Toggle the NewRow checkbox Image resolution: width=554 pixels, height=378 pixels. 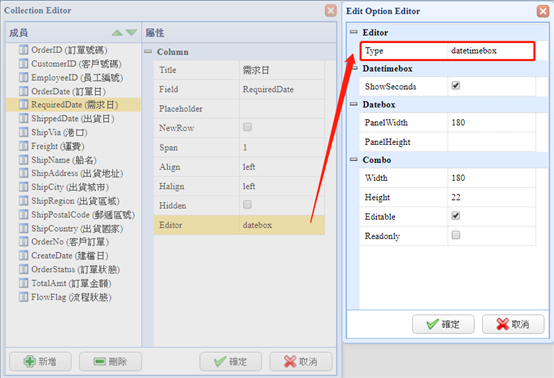tap(247, 127)
